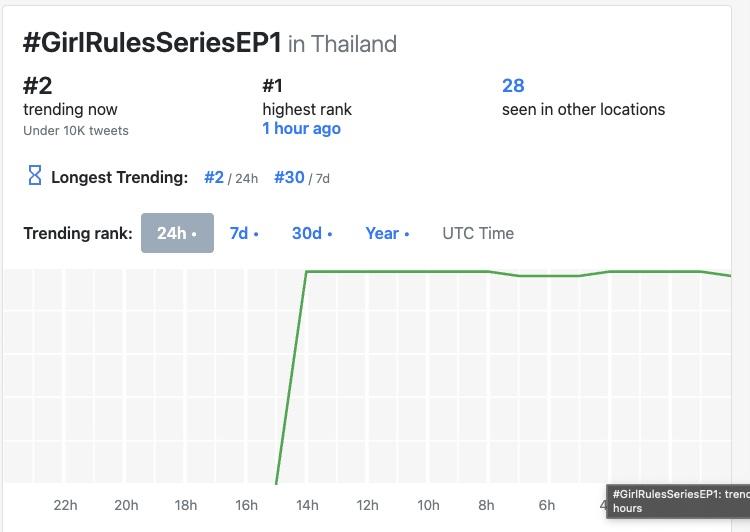Click the 22h marker on the time axis
Screen dimensions: 750x532
[66, 505]
